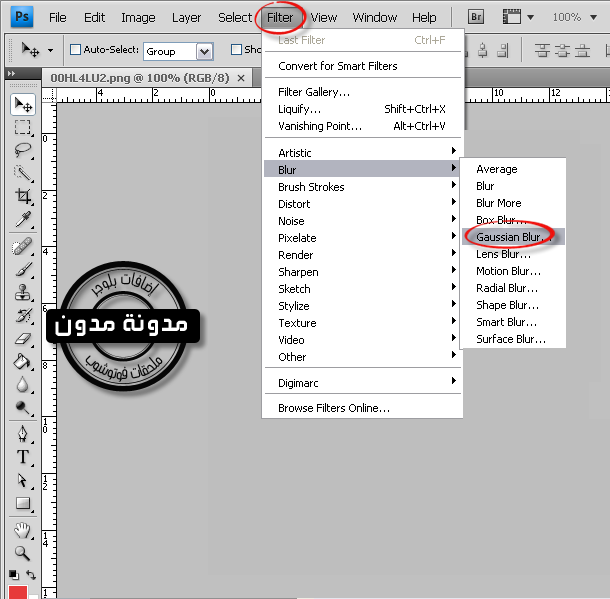
Task: Click the Photoshop Ps logo
Action: coord(22,17)
